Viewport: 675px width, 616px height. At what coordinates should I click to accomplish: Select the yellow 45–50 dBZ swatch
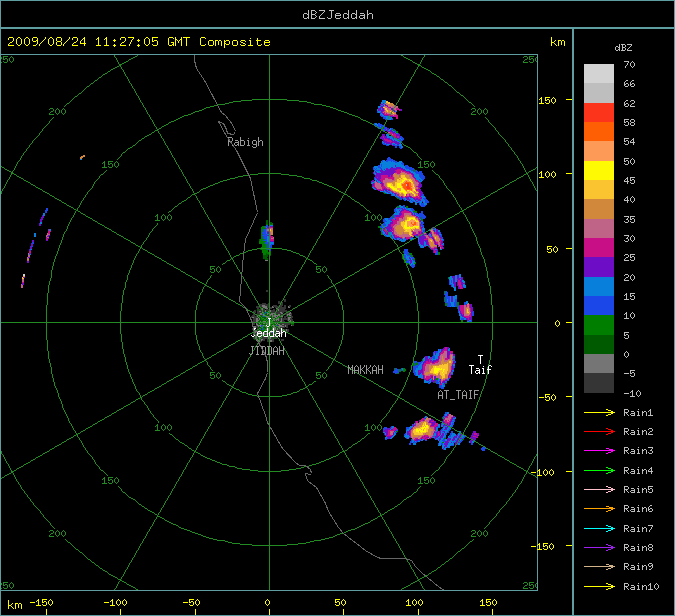pos(599,170)
